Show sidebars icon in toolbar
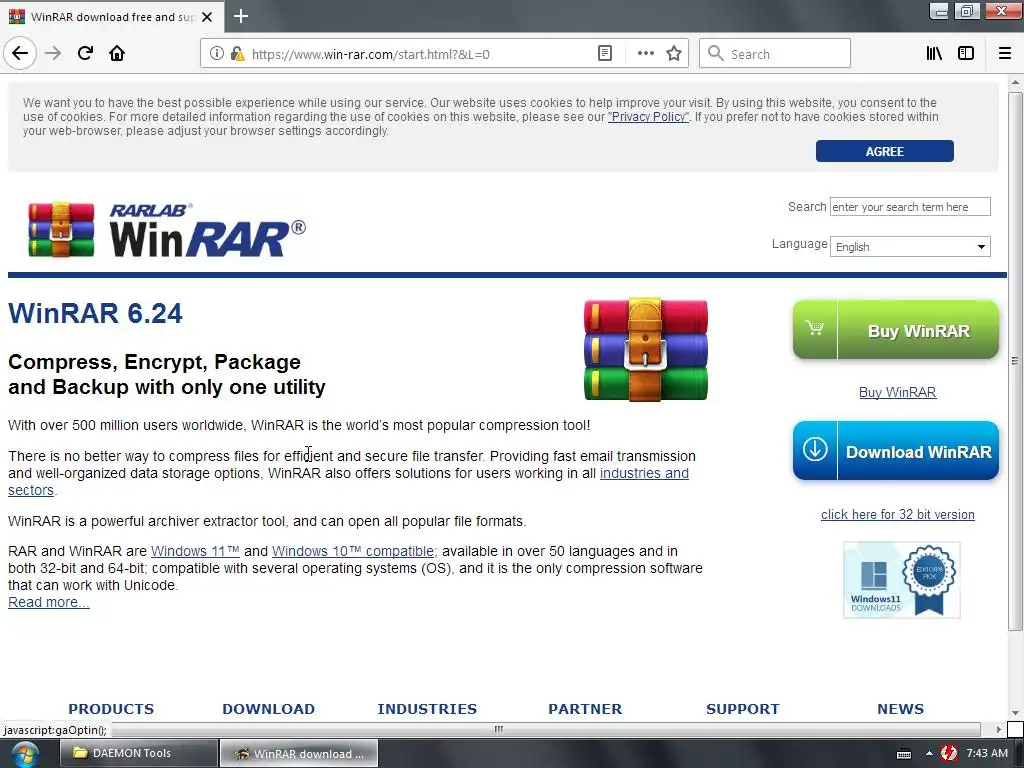Image resolution: width=1024 pixels, height=768 pixels. click(966, 54)
